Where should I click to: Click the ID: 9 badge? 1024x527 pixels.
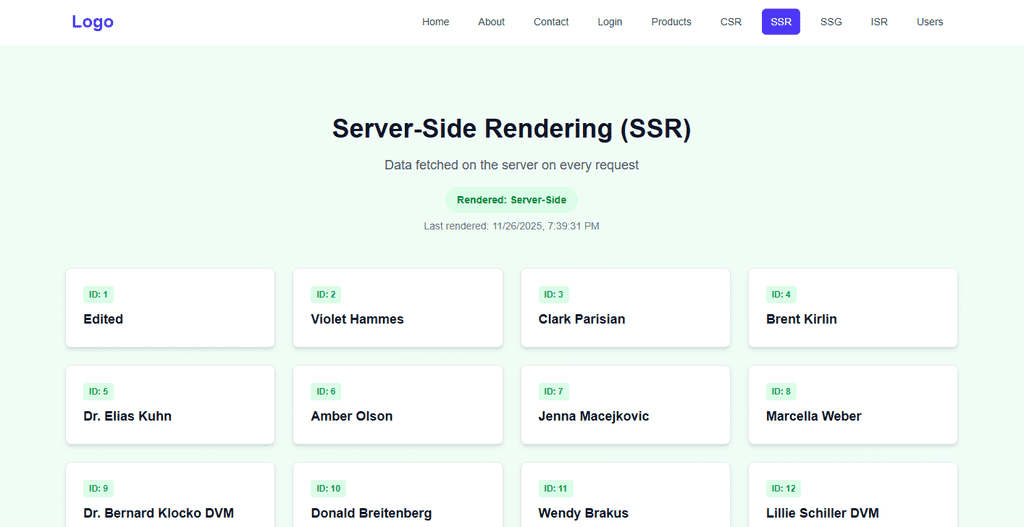click(99, 488)
